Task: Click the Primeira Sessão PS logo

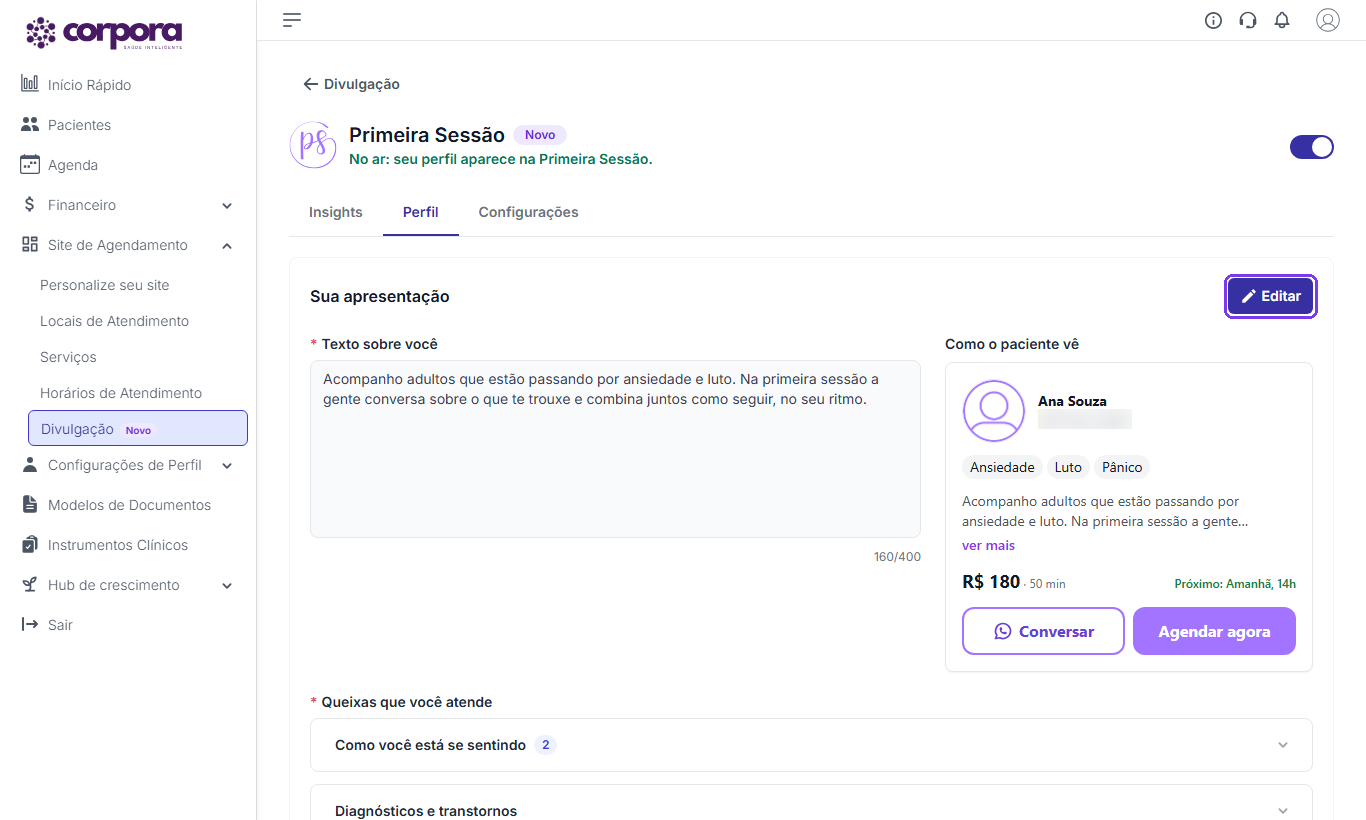Action: (x=313, y=145)
